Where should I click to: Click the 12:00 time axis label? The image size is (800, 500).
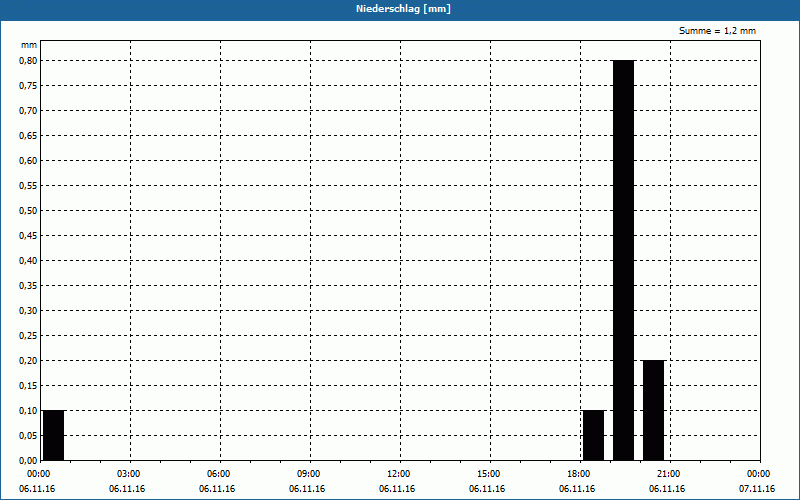click(398, 474)
